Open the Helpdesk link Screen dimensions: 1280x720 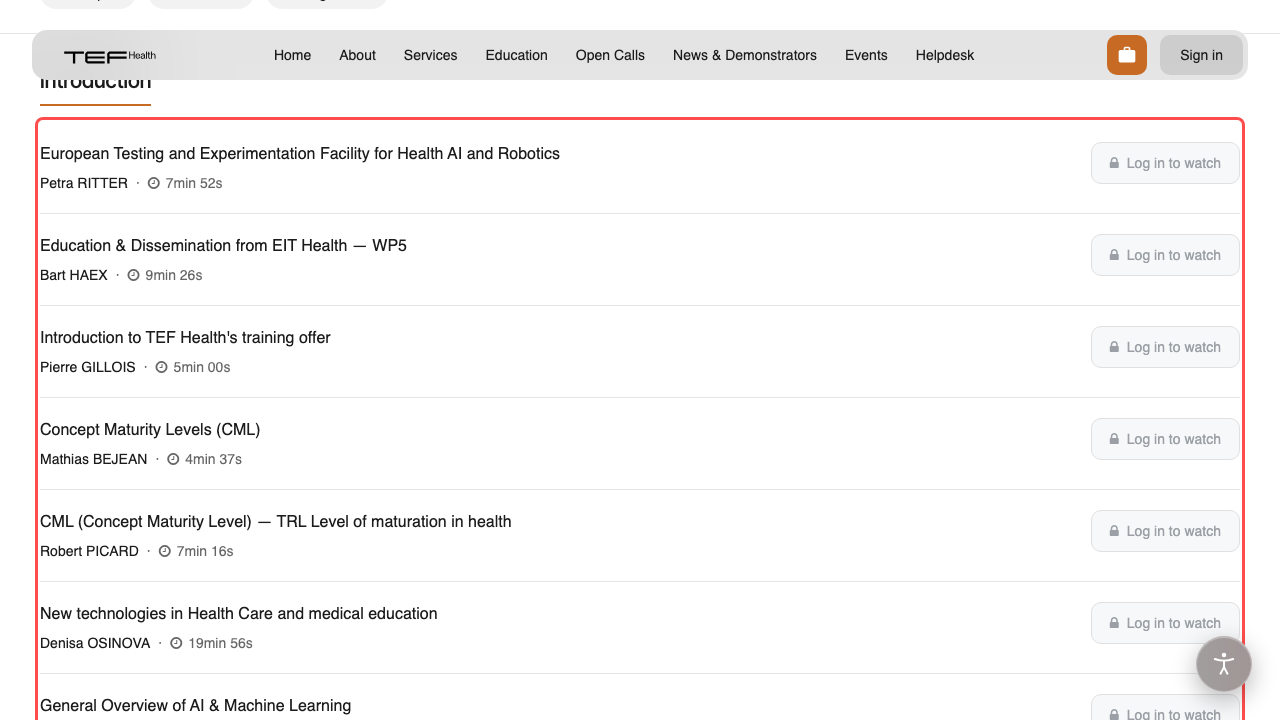(x=945, y=55)
